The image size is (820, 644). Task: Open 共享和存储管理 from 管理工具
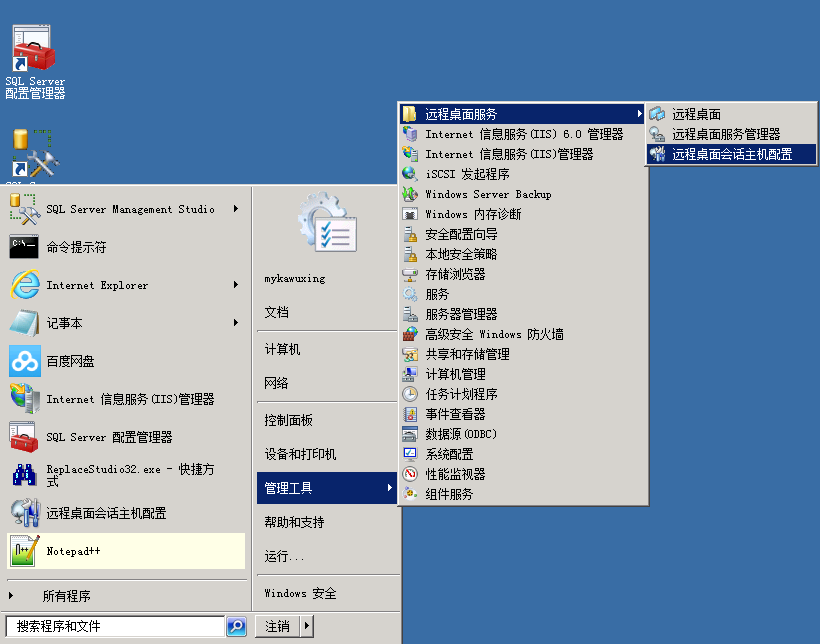point(523,354)
